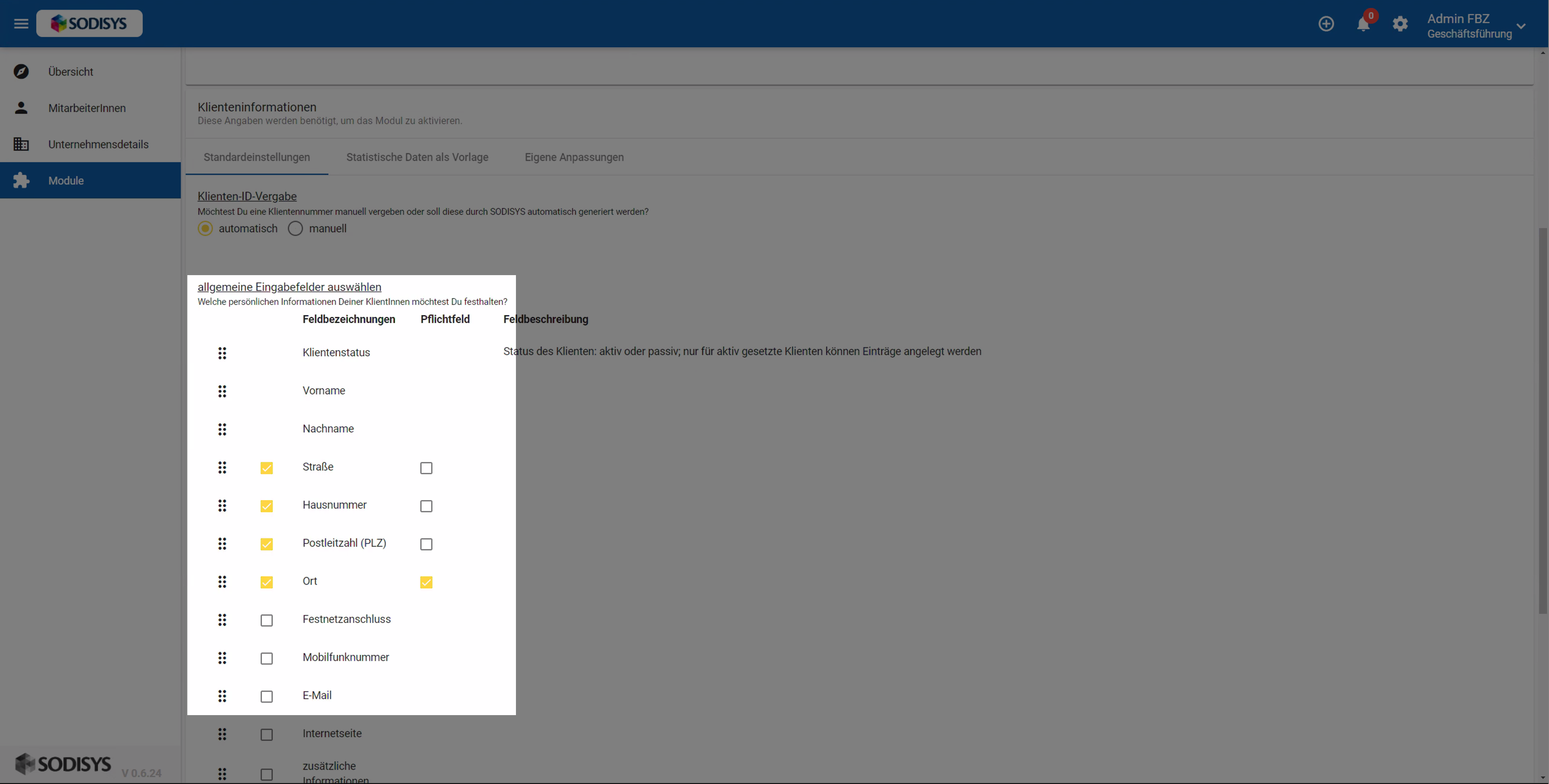Viewport: 1549px width, 784px height.
Task: Click the Module puzzle piece icon
Action: 21,180
